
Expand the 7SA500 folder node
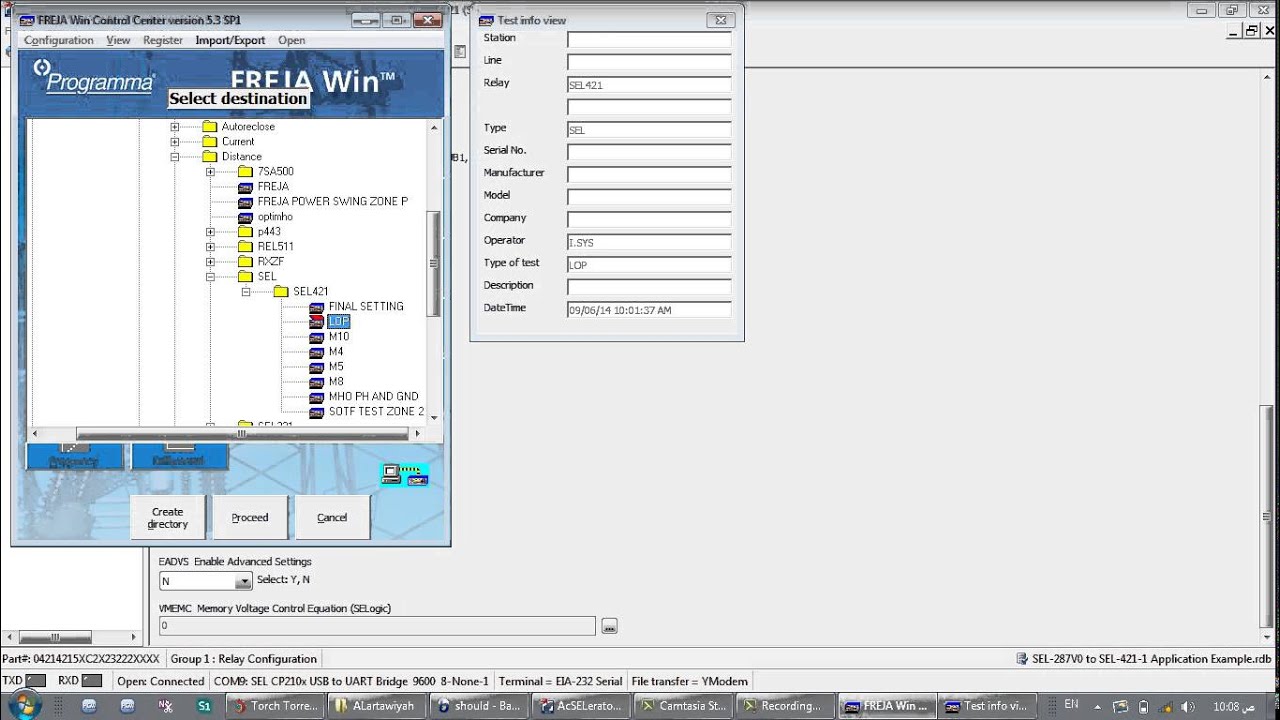[x=210, y=172]
